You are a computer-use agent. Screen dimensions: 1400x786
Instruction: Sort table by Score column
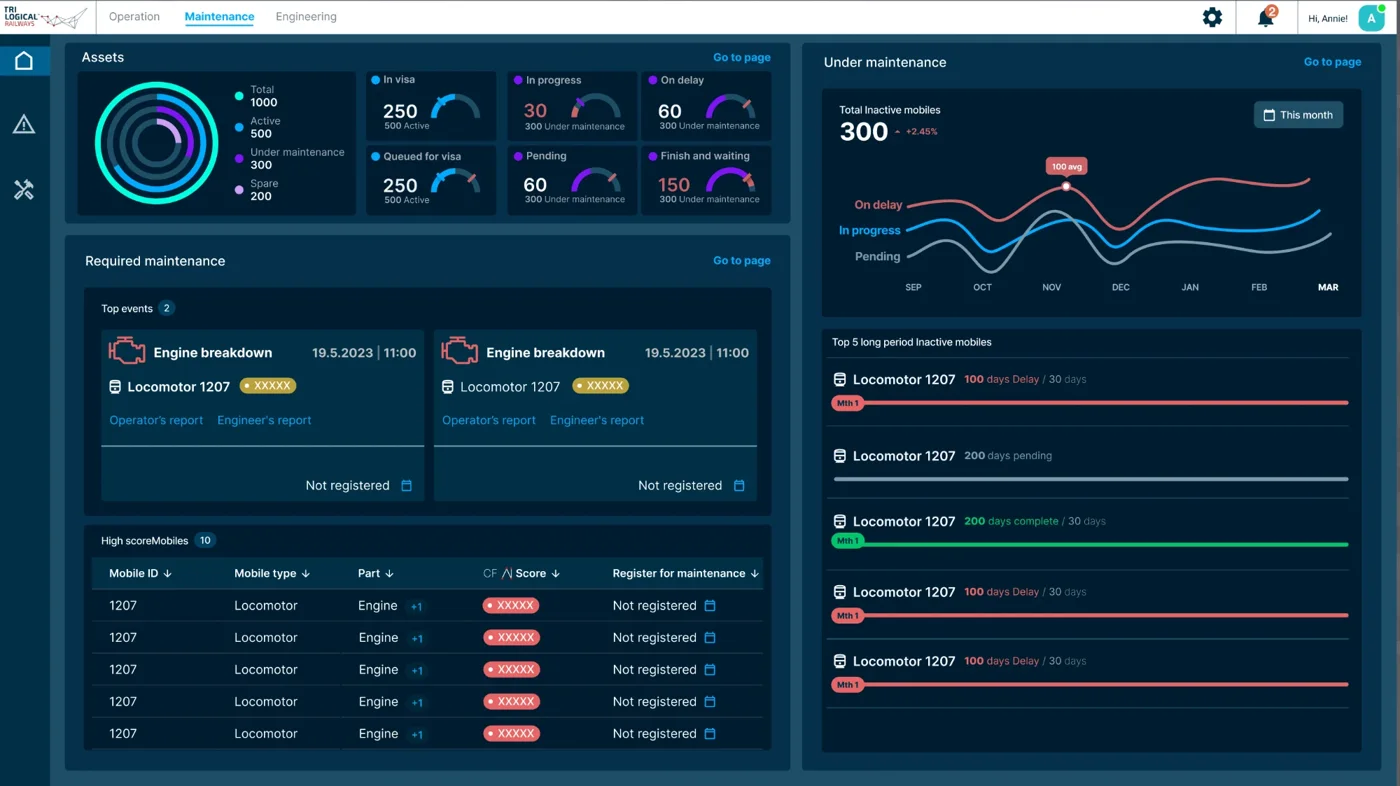click(x=537, y=574)
